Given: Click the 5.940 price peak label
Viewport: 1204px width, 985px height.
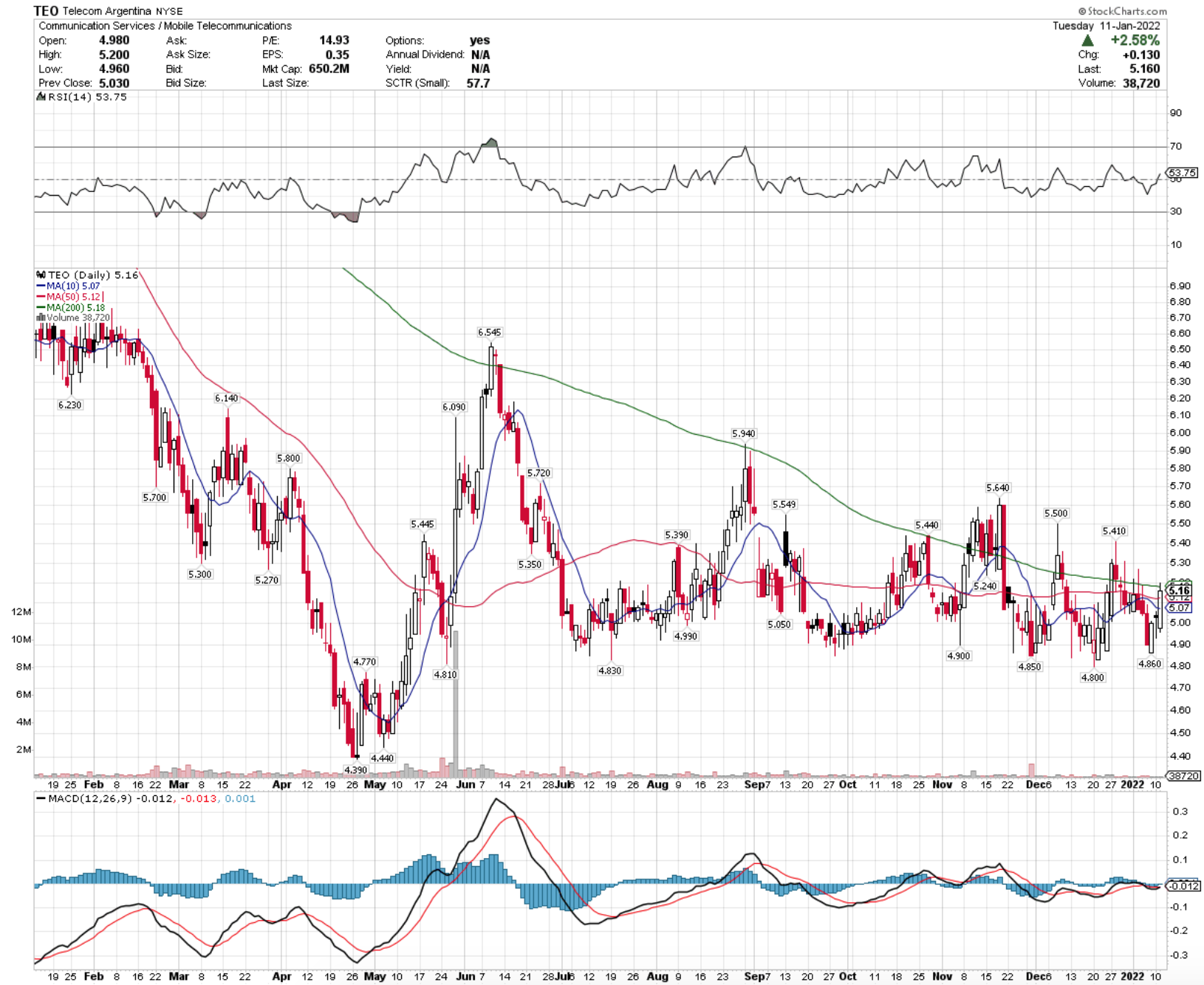Looking at the screenshot, I should click(744, 433).
